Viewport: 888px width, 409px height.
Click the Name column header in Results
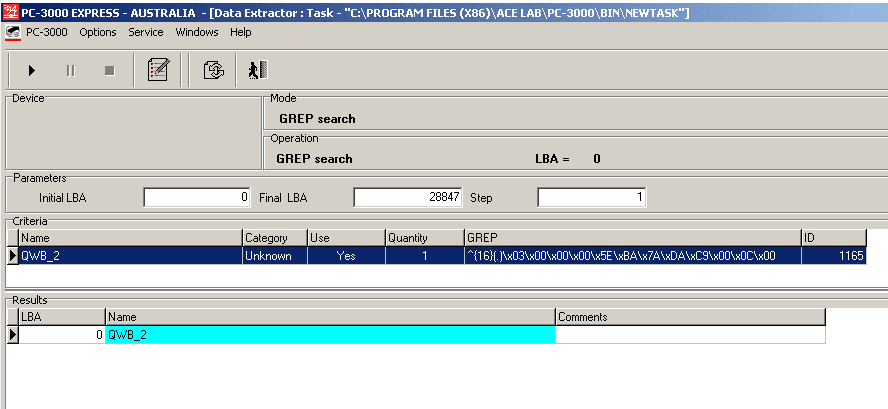[x=331, y=317]
